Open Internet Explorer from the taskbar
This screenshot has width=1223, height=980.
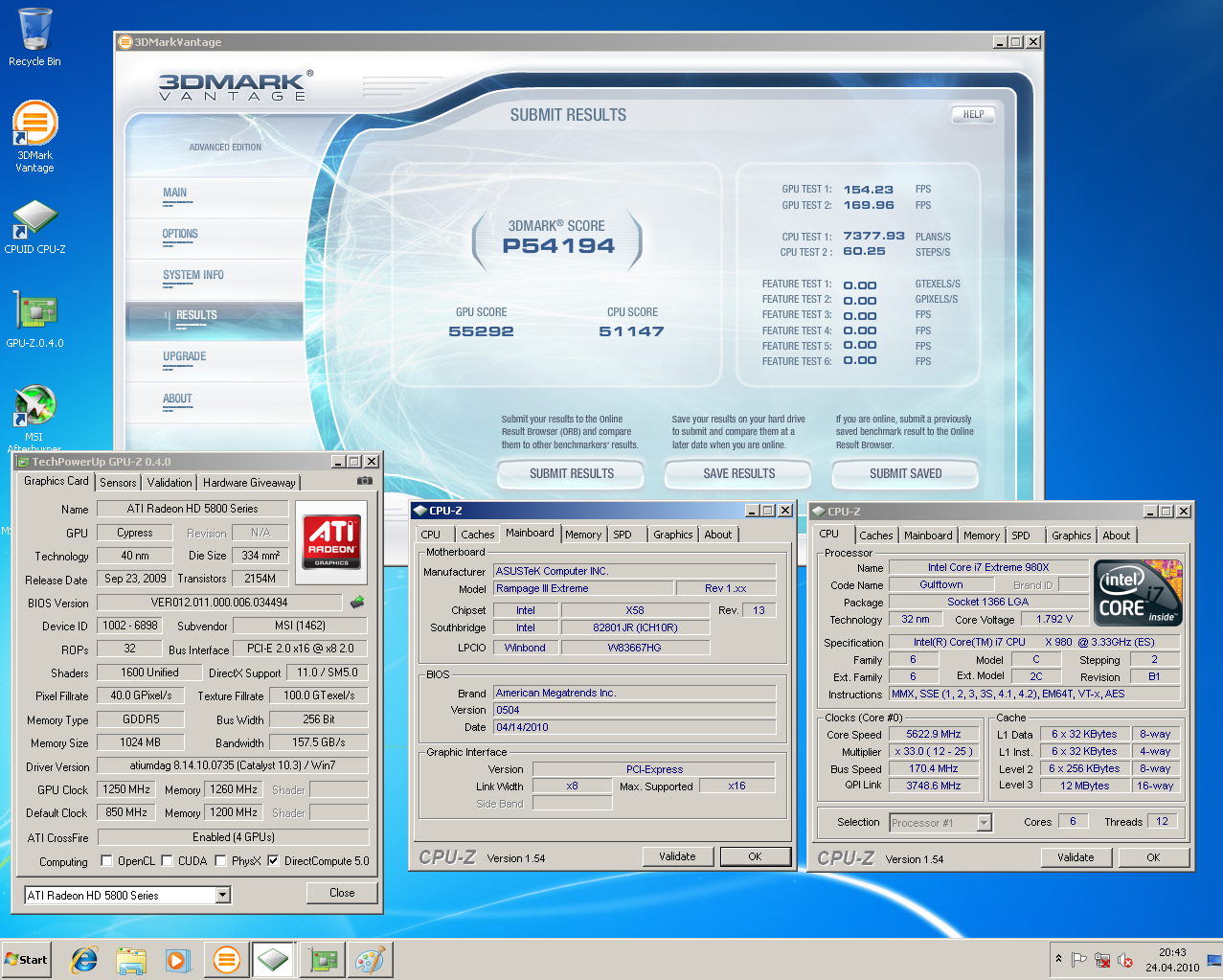coord(85,960)
